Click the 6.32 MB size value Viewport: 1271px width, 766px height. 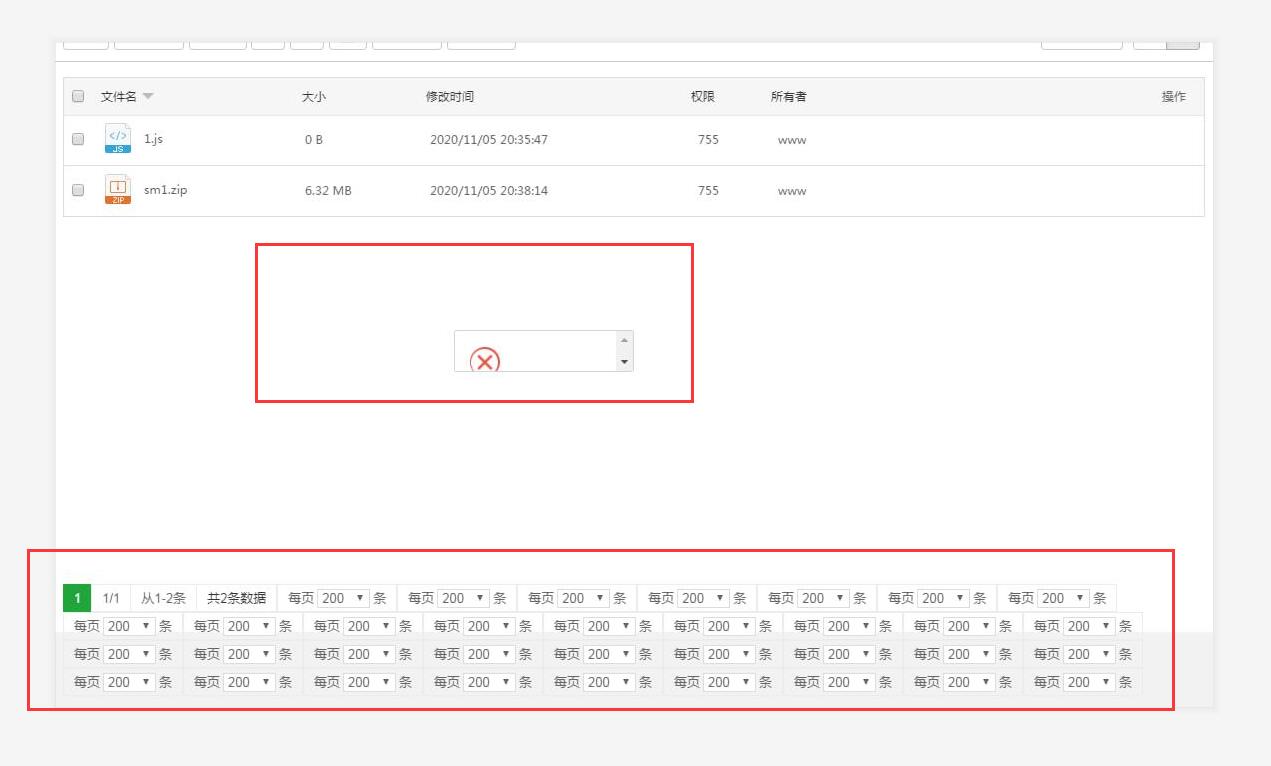pyautogui.click(x=328, y=190)
